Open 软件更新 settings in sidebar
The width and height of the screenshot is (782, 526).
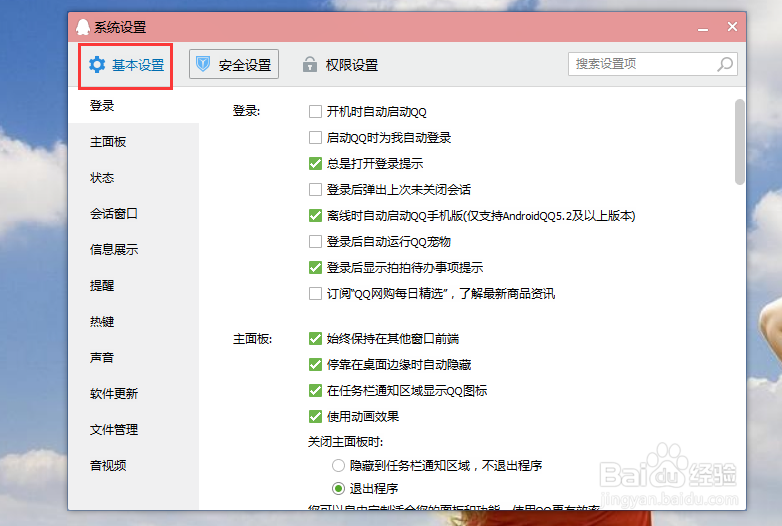pyautogui.click(x=133, y=393)
